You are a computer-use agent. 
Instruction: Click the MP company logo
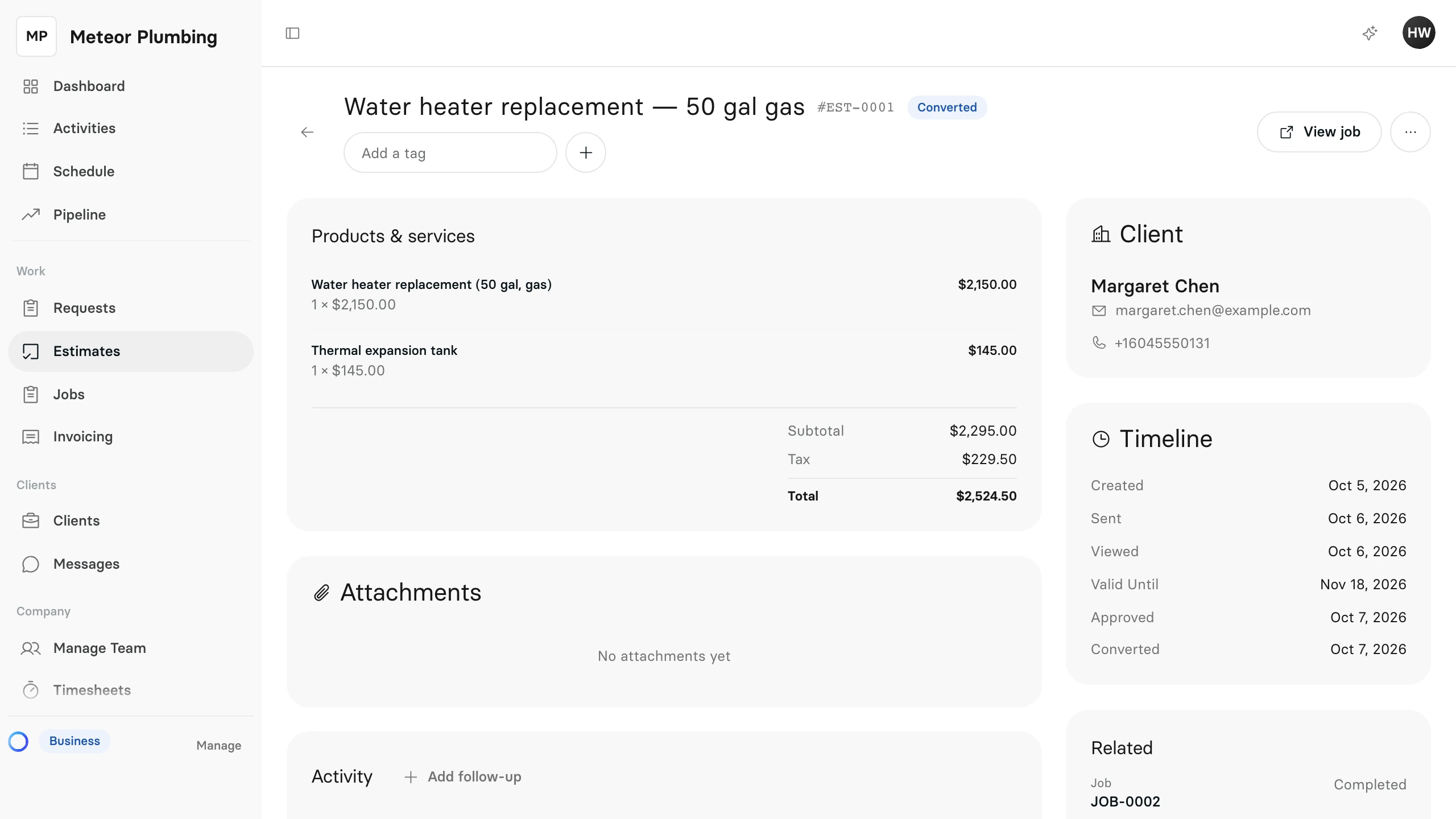point(36,36)
